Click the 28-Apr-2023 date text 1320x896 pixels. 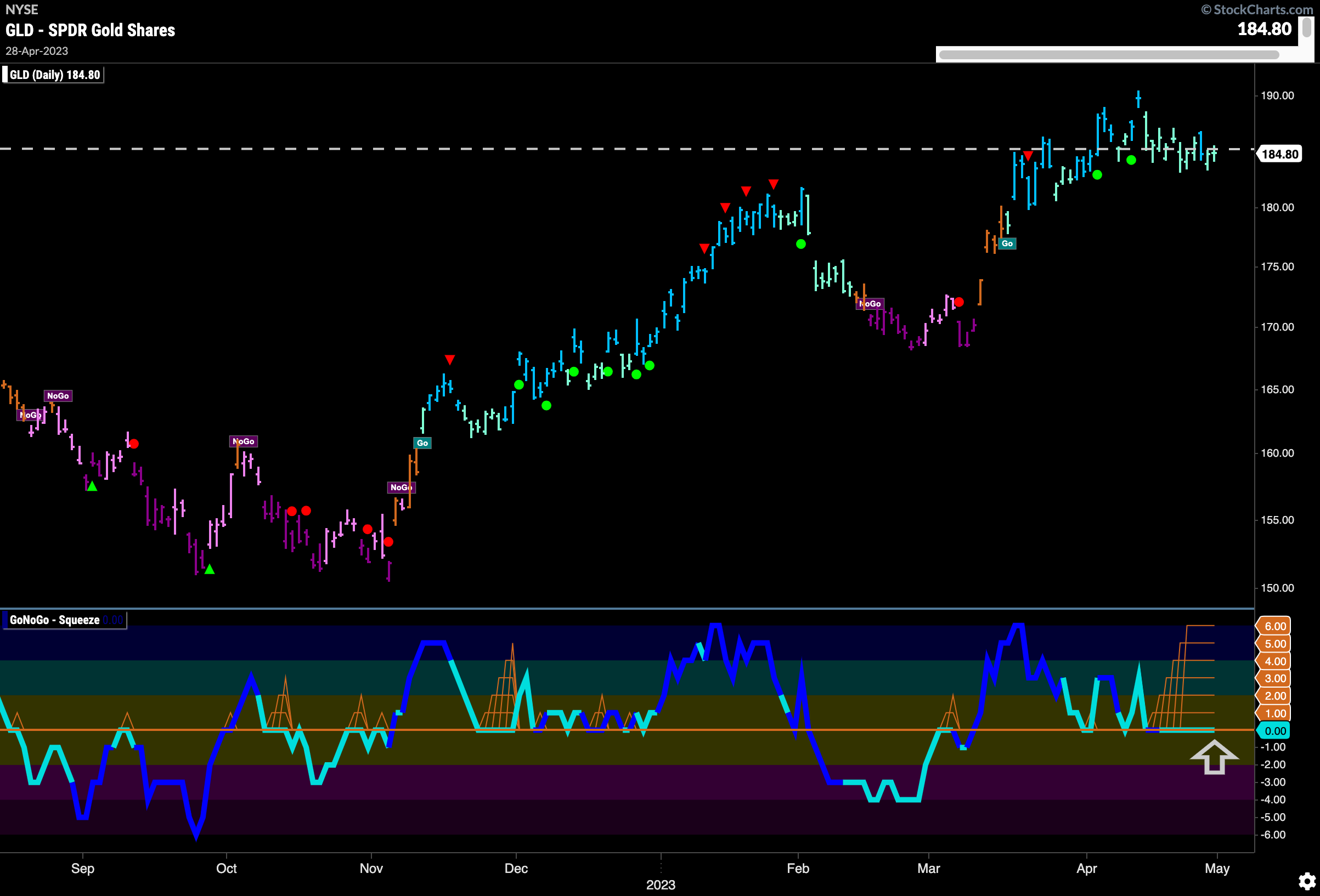37,51
